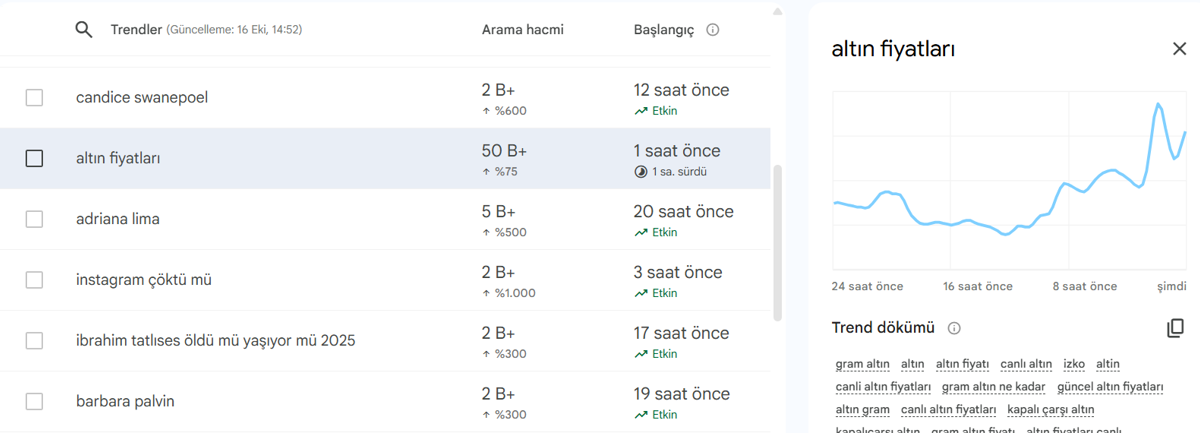Click the kapalı çarşı altın query link
Viewport: 1200px width, 433px height.
(x=1050, y=410)
